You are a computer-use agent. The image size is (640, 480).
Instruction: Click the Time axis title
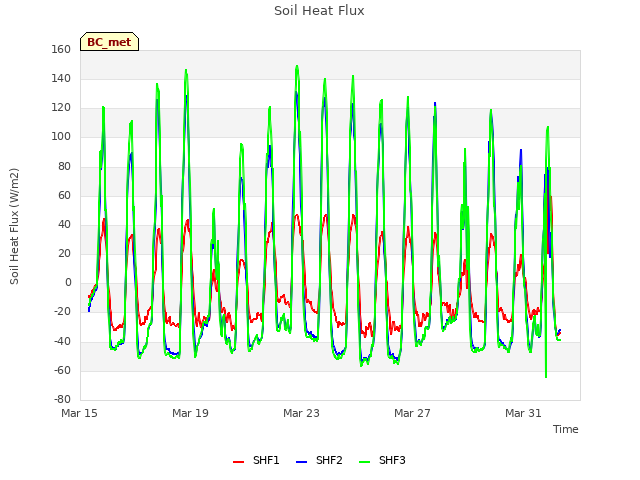pos(566,429)
